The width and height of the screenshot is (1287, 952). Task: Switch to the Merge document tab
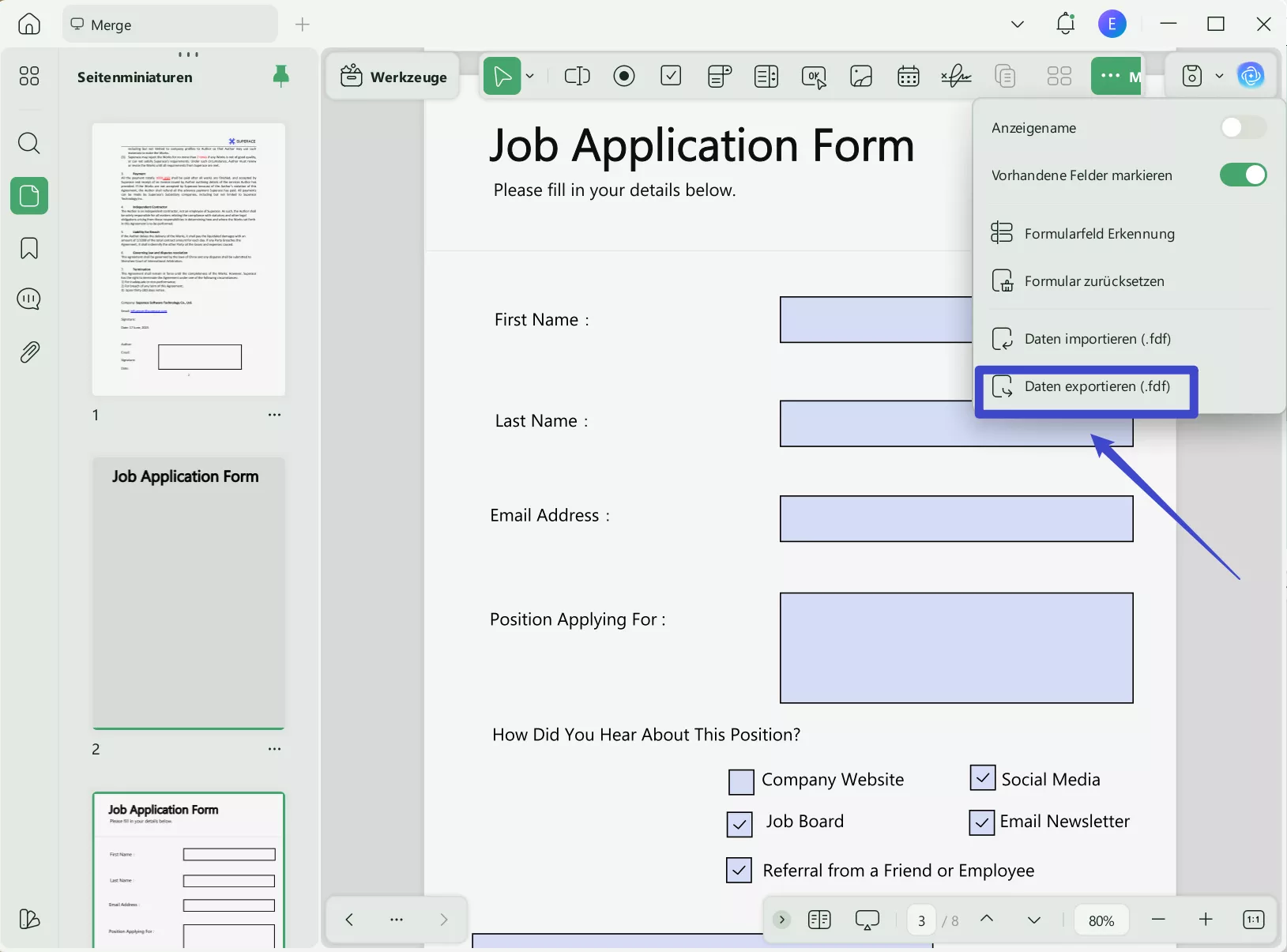pyautogui.click(x=170, y=24)
